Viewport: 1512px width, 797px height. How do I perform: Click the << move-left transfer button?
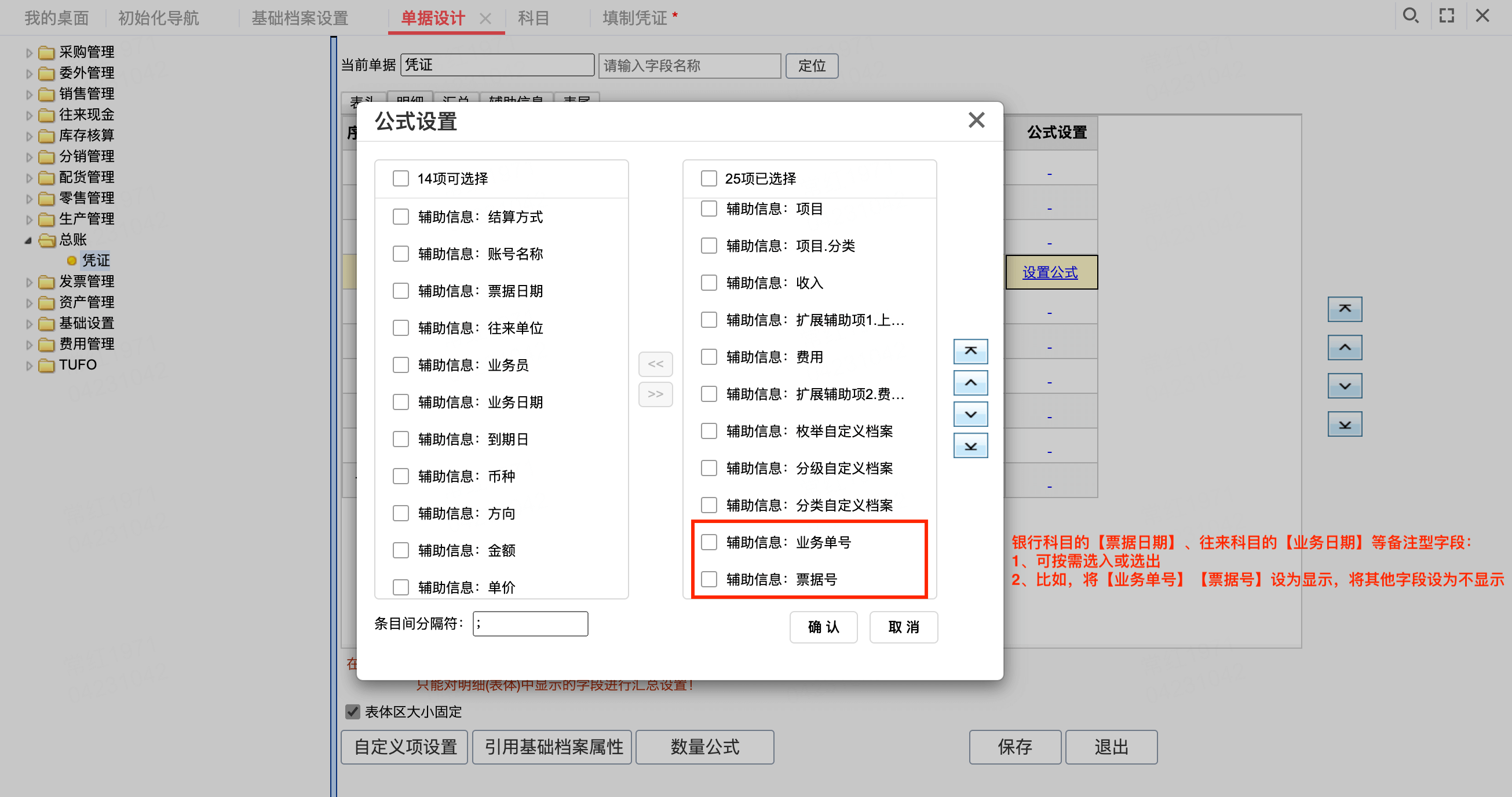click(655, 364)
